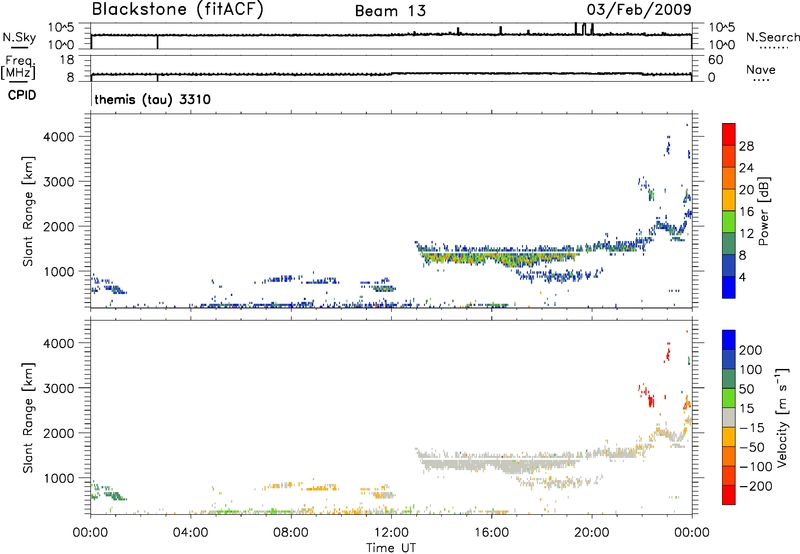Click the 'Beam 13' heading
The image size is (800, 554).
[390, 11]
